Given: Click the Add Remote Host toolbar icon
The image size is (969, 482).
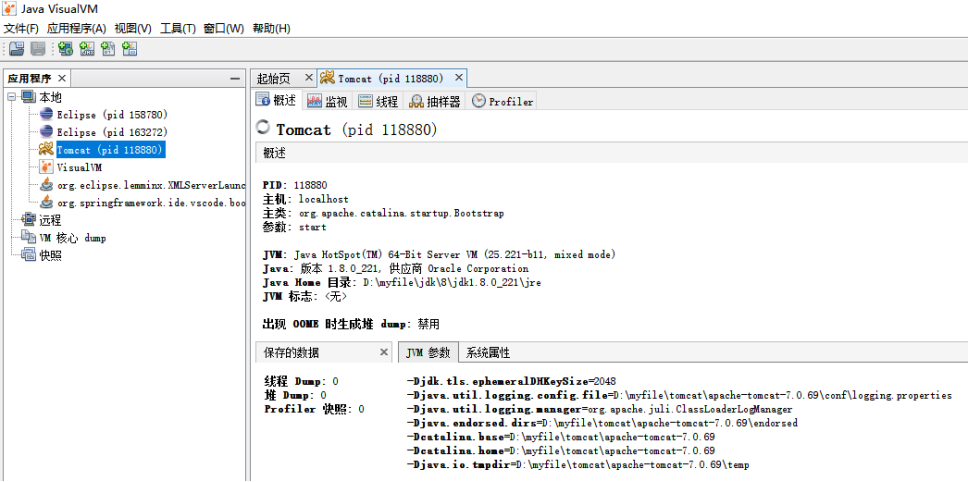Looking at the screenshot, I should click(x=66, y=49).
